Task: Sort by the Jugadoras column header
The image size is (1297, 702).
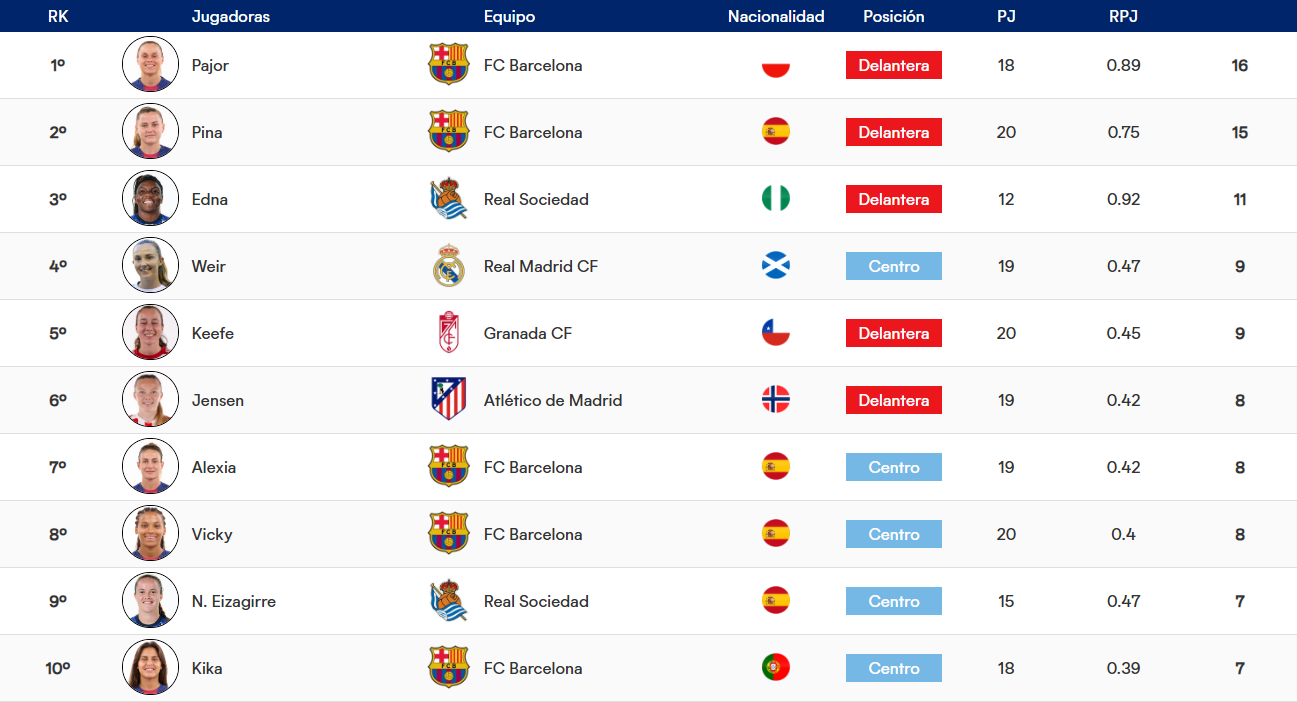Action: coord(231,17)
